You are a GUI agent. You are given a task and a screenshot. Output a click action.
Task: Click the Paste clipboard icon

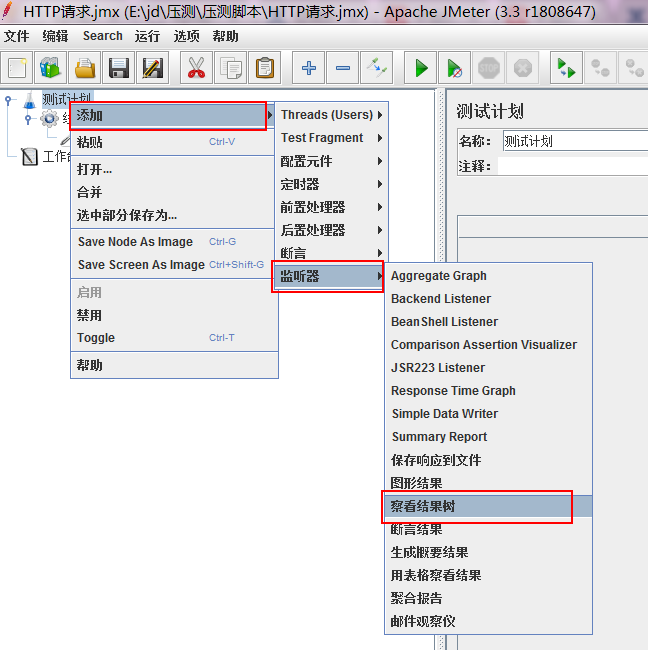pyautogui.click(x=265, y=68)
